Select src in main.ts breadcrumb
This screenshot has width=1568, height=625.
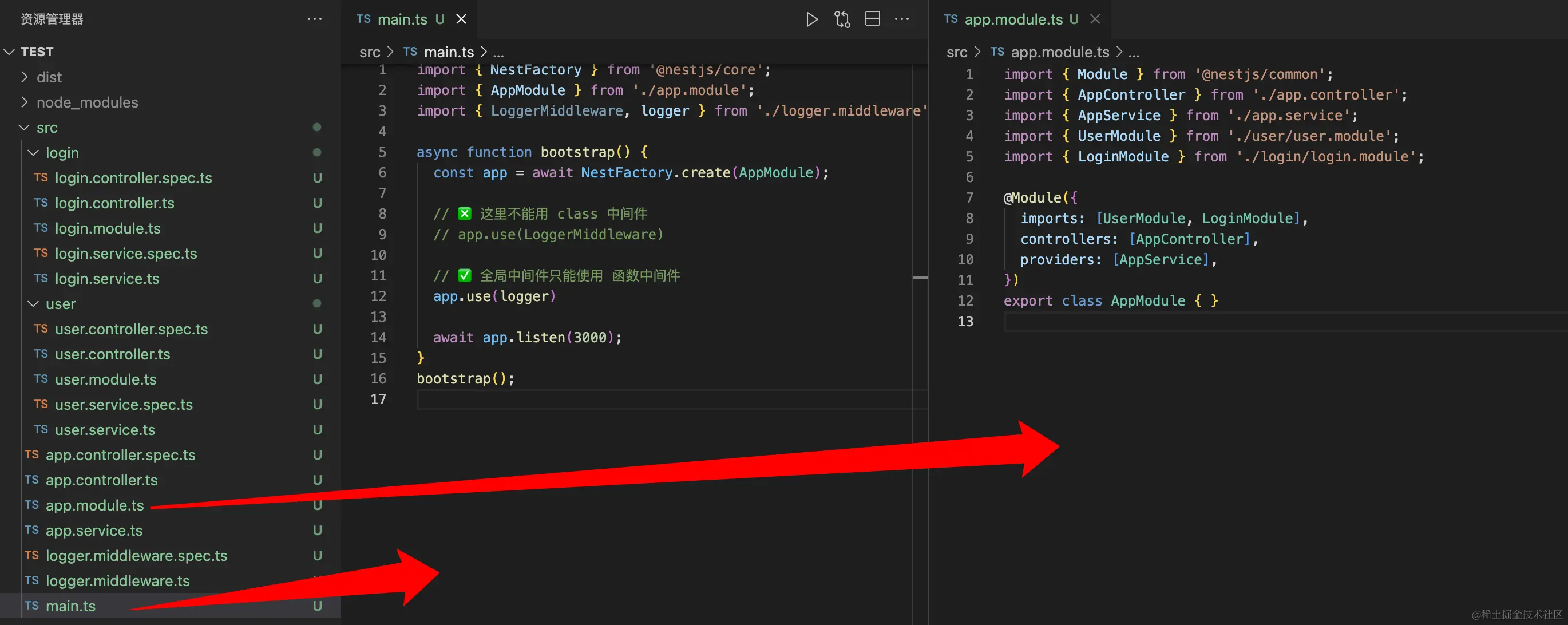[x=370, y=52]
